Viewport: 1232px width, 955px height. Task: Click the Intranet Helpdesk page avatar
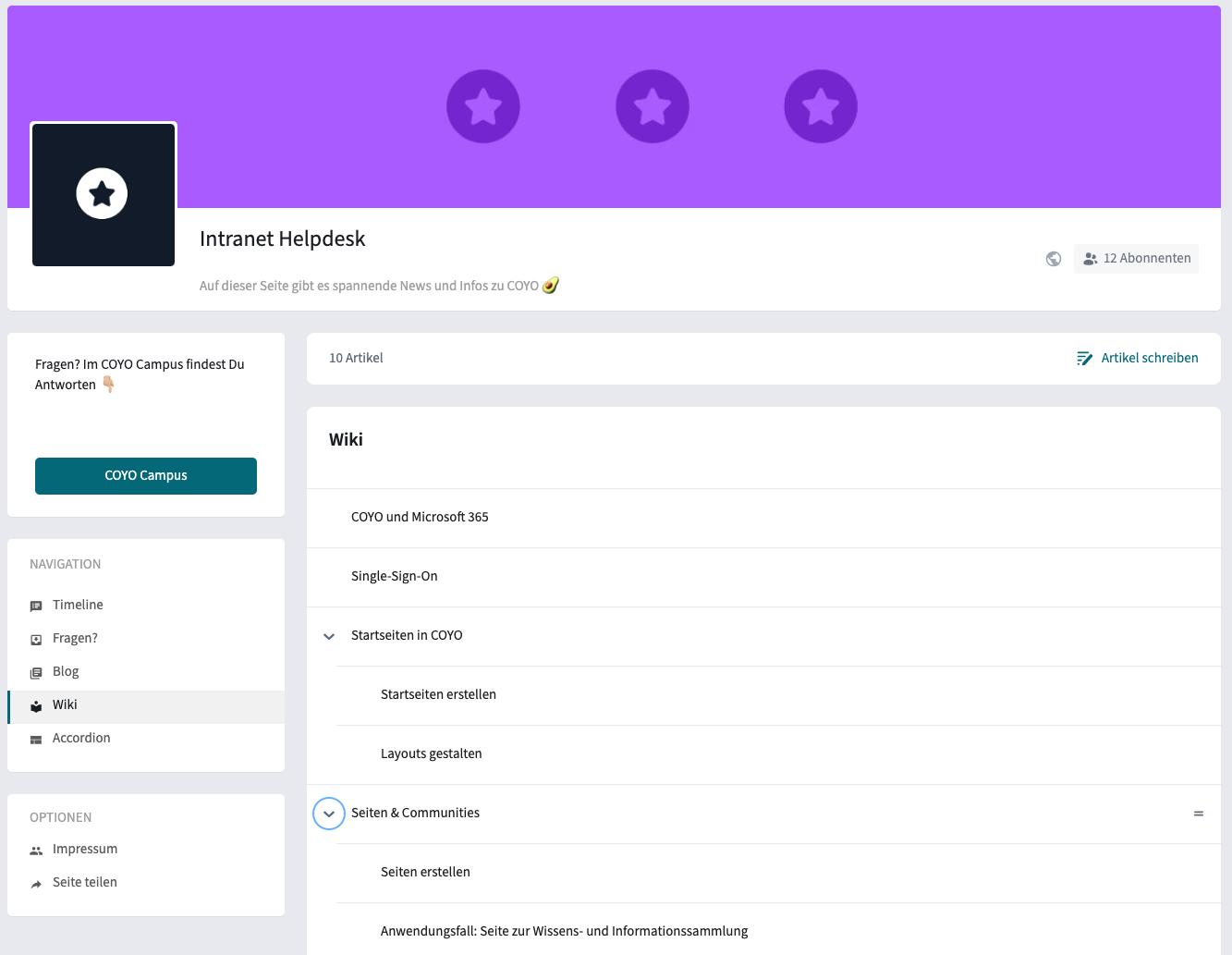[104, 195]
